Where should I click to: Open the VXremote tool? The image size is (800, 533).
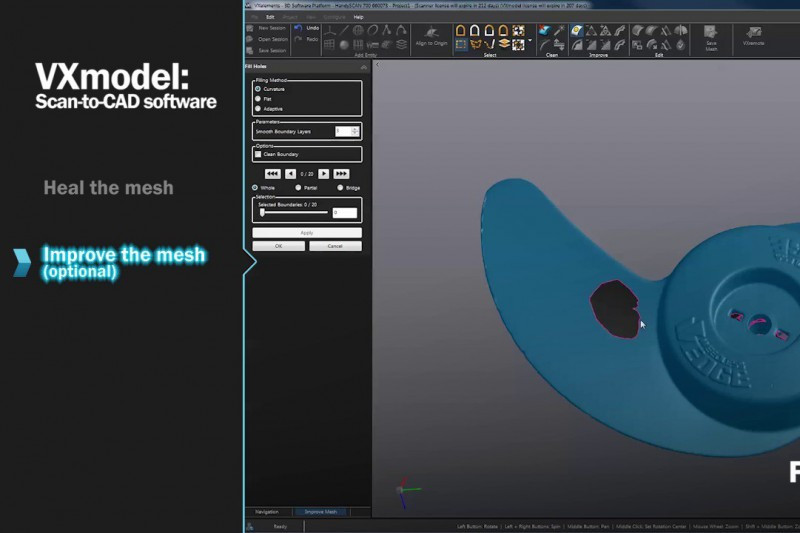pyautogui.click(x=753, y=37)
